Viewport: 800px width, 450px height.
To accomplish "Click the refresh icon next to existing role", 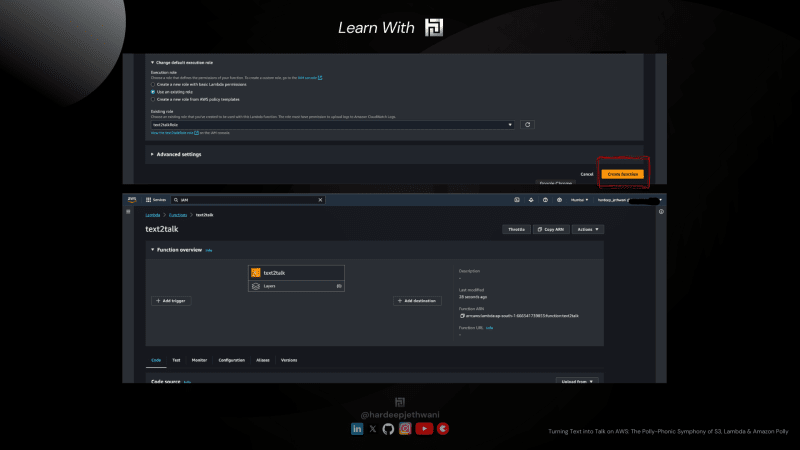I will pyautogui.click(x=528, y=124).
